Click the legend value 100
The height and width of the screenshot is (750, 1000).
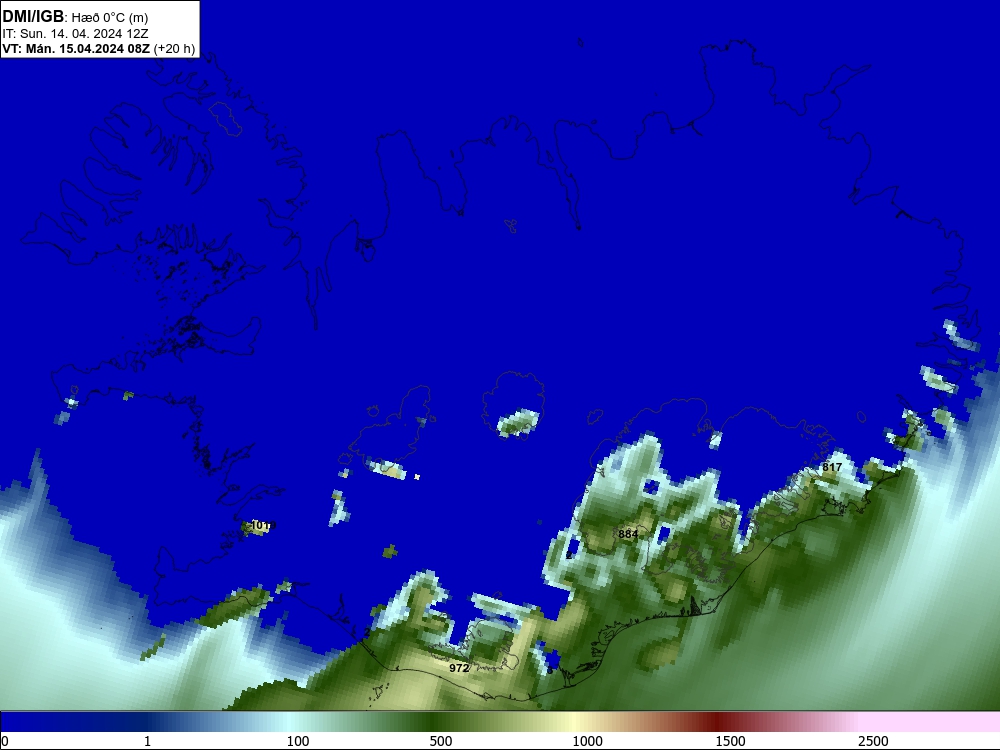[x=298, y=741]
